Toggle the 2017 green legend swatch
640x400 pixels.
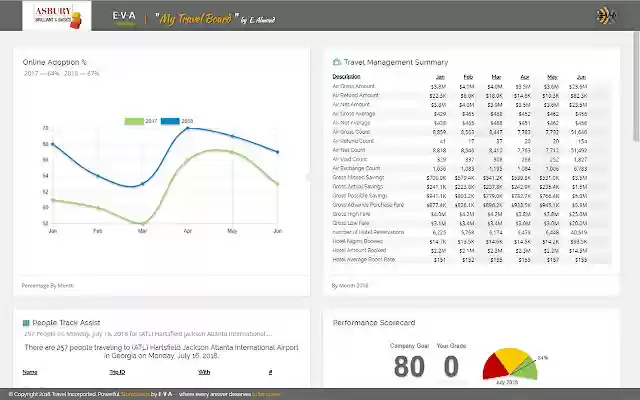134,121
